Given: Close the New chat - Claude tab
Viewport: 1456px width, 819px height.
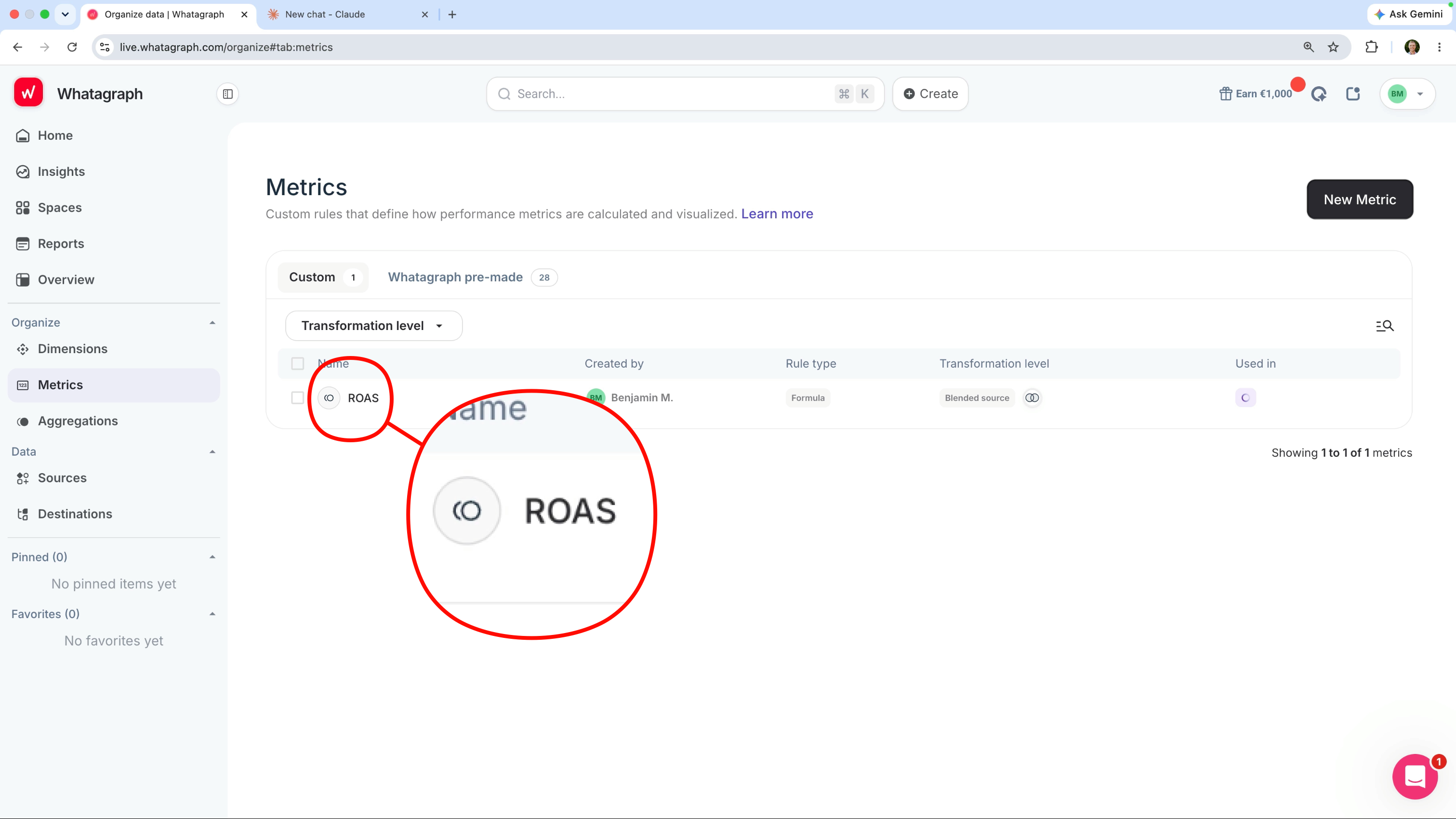Looking at the screenshot, I should click(x=425, y=14).
